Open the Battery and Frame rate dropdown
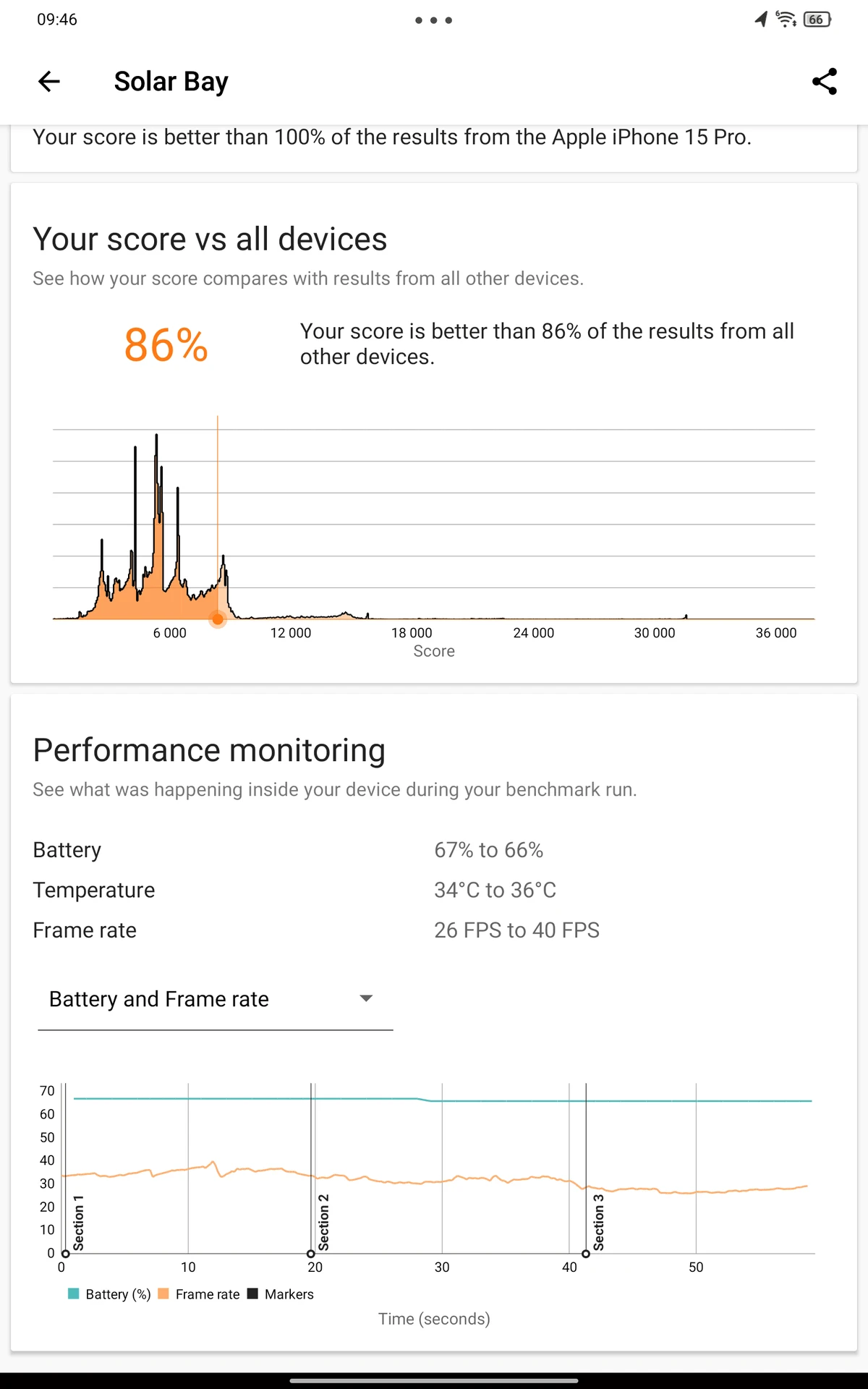This screenshot has width=868, height=1389. point(216,999)
